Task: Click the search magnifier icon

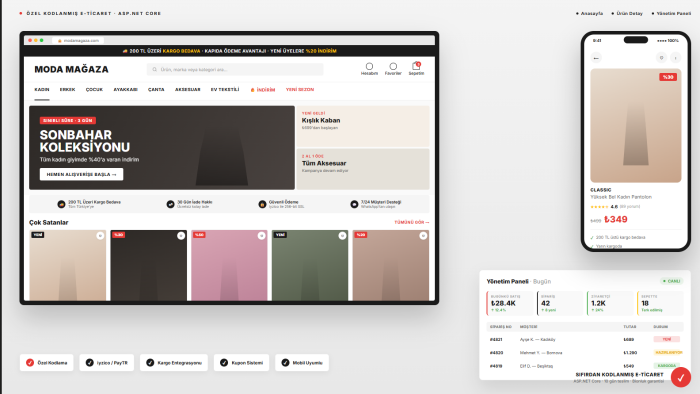Action: coord(154,70)
